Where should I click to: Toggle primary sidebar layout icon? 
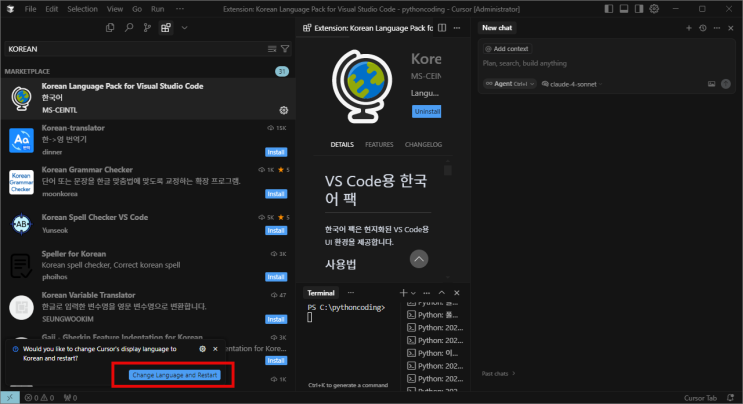coord(609,9)
